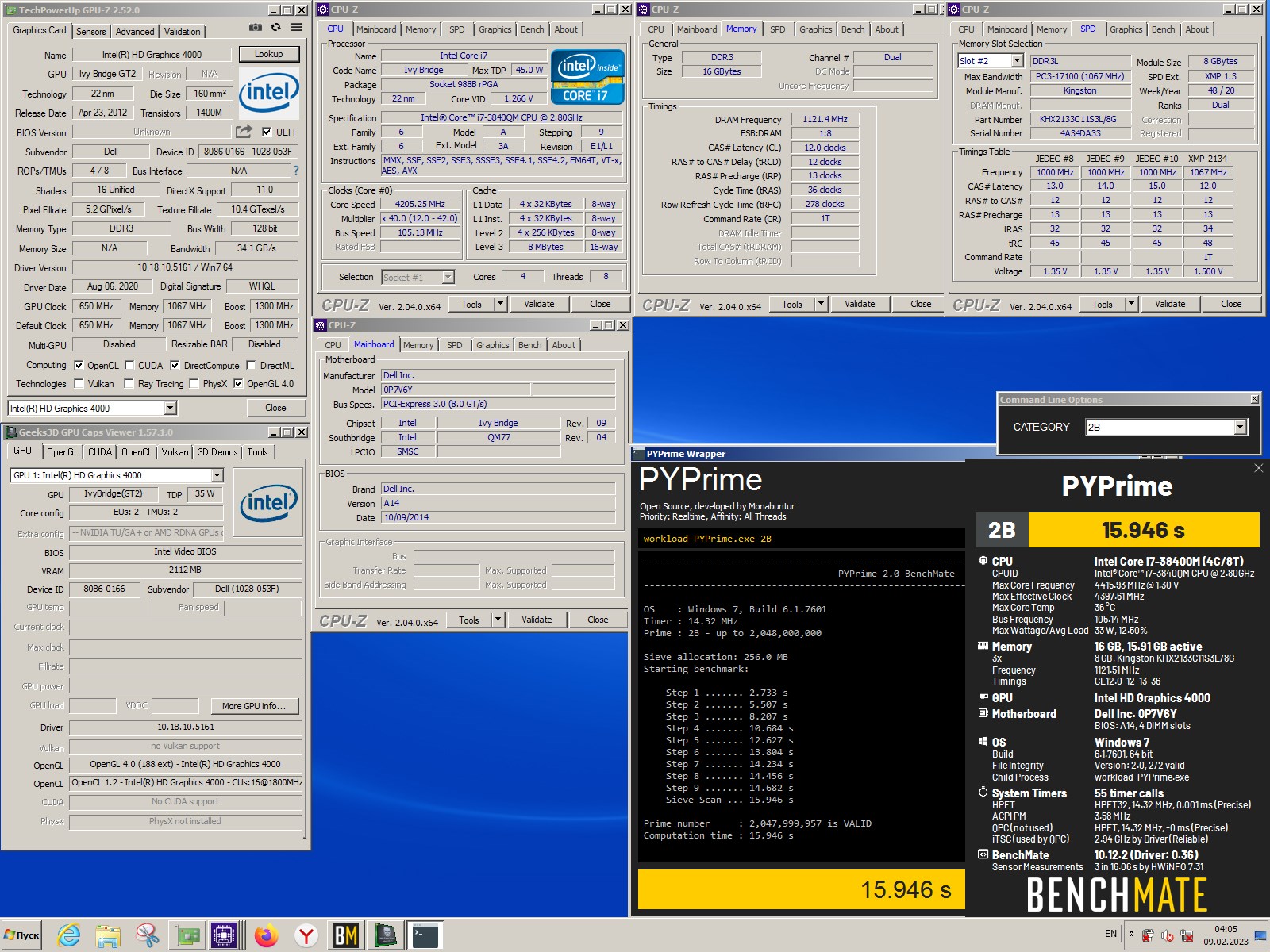Click the Intel logo in GPU-Z

pyautogui.click(x=269, y=93)
